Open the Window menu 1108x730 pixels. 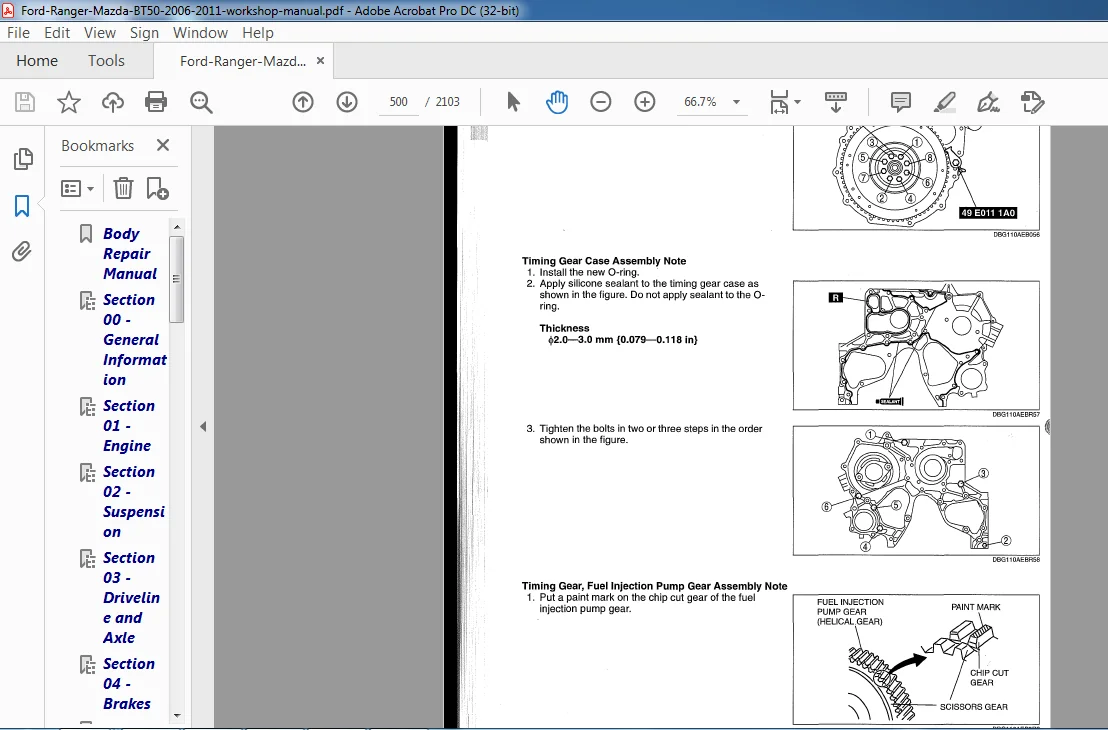(x=200, y=33)
